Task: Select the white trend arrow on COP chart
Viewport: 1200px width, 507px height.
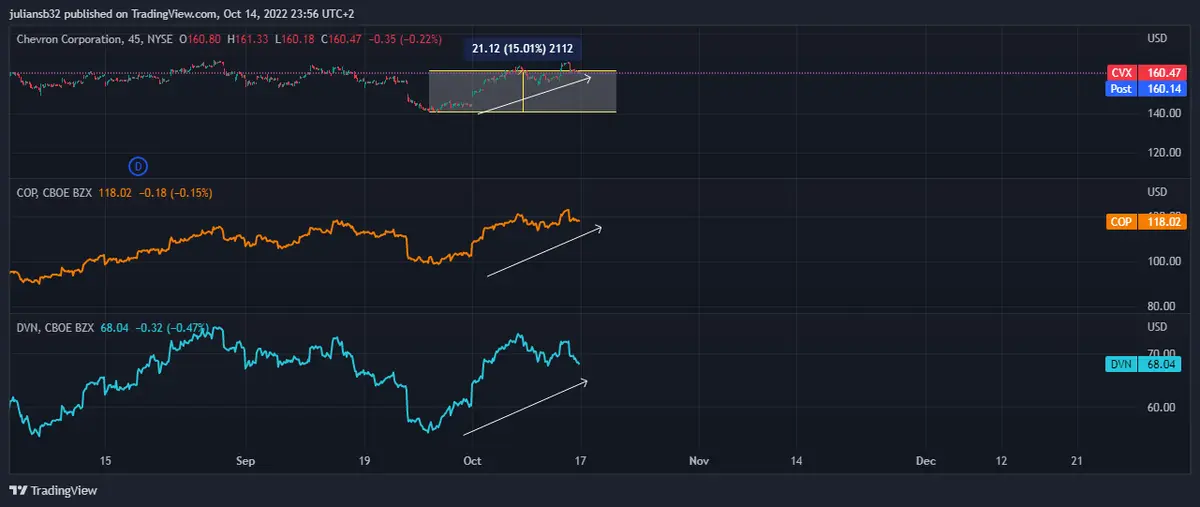Action: coord(544,252)
